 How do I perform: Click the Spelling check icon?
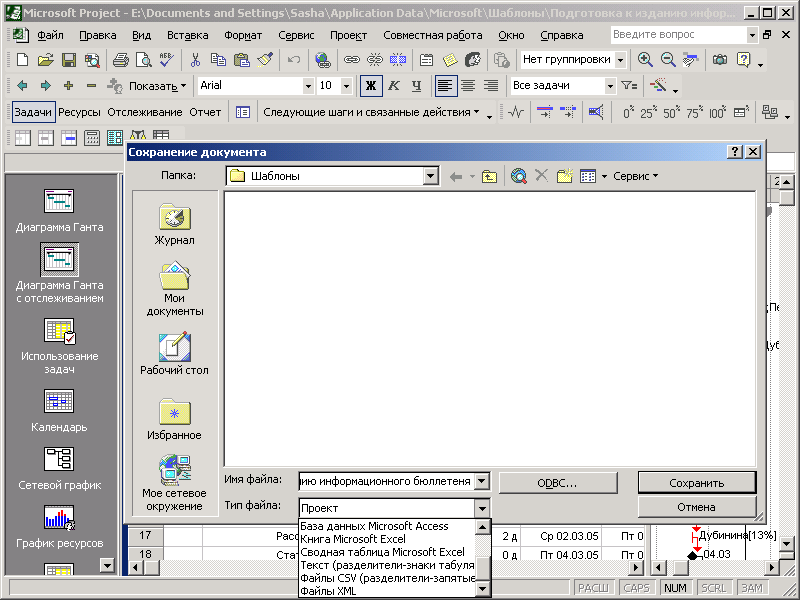click(166, 60)
